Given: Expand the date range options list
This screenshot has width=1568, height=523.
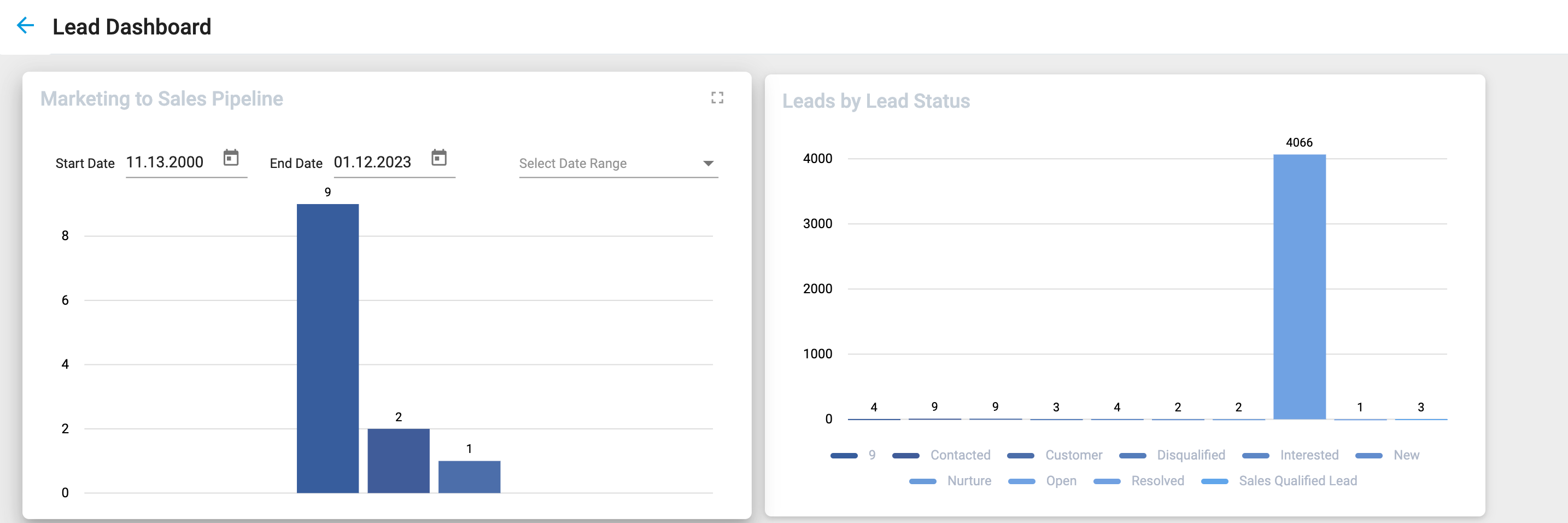Looking at the screenshot, I should click(708, 162).
